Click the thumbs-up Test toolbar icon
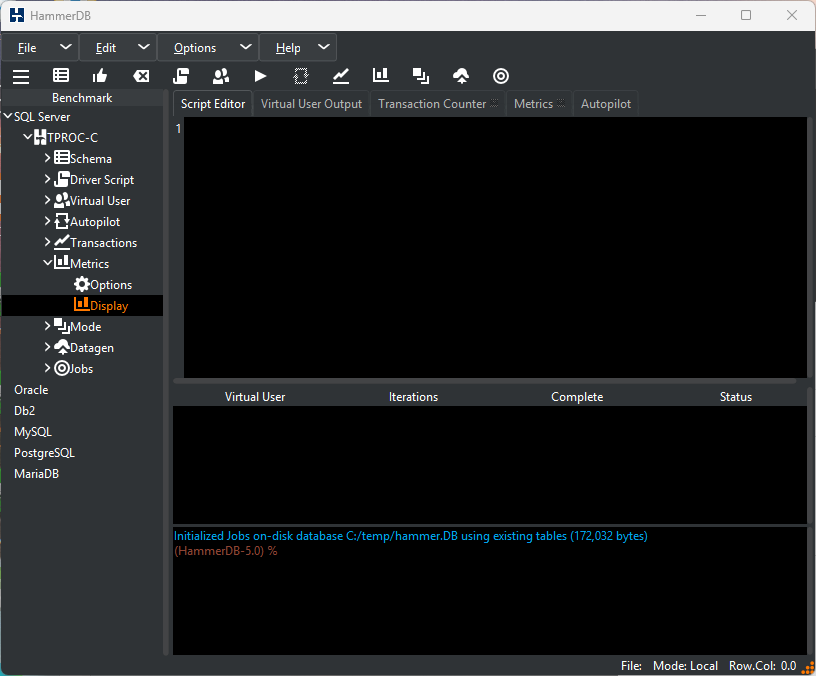 coord(100,76)
